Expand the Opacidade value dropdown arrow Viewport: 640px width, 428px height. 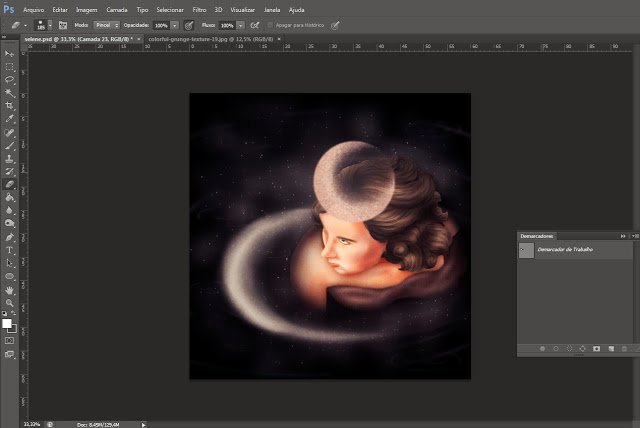175,25
